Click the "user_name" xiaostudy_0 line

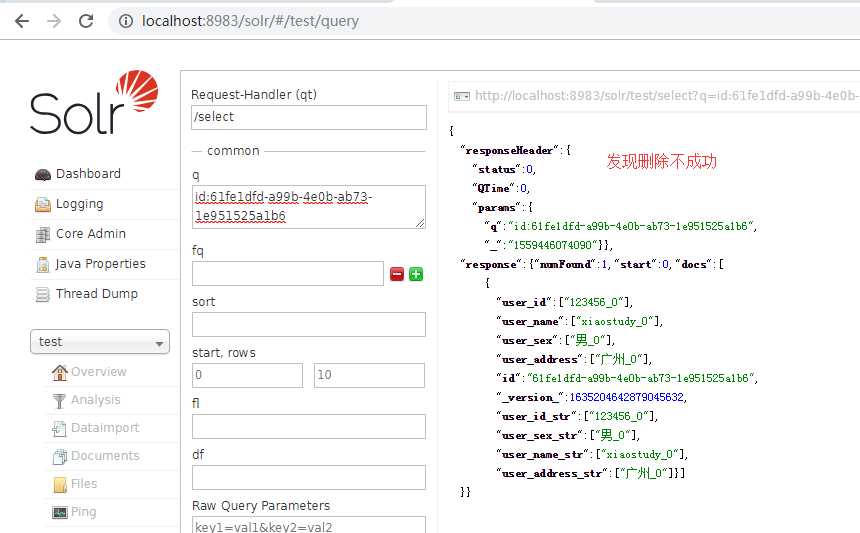click(x=579, y=321)
